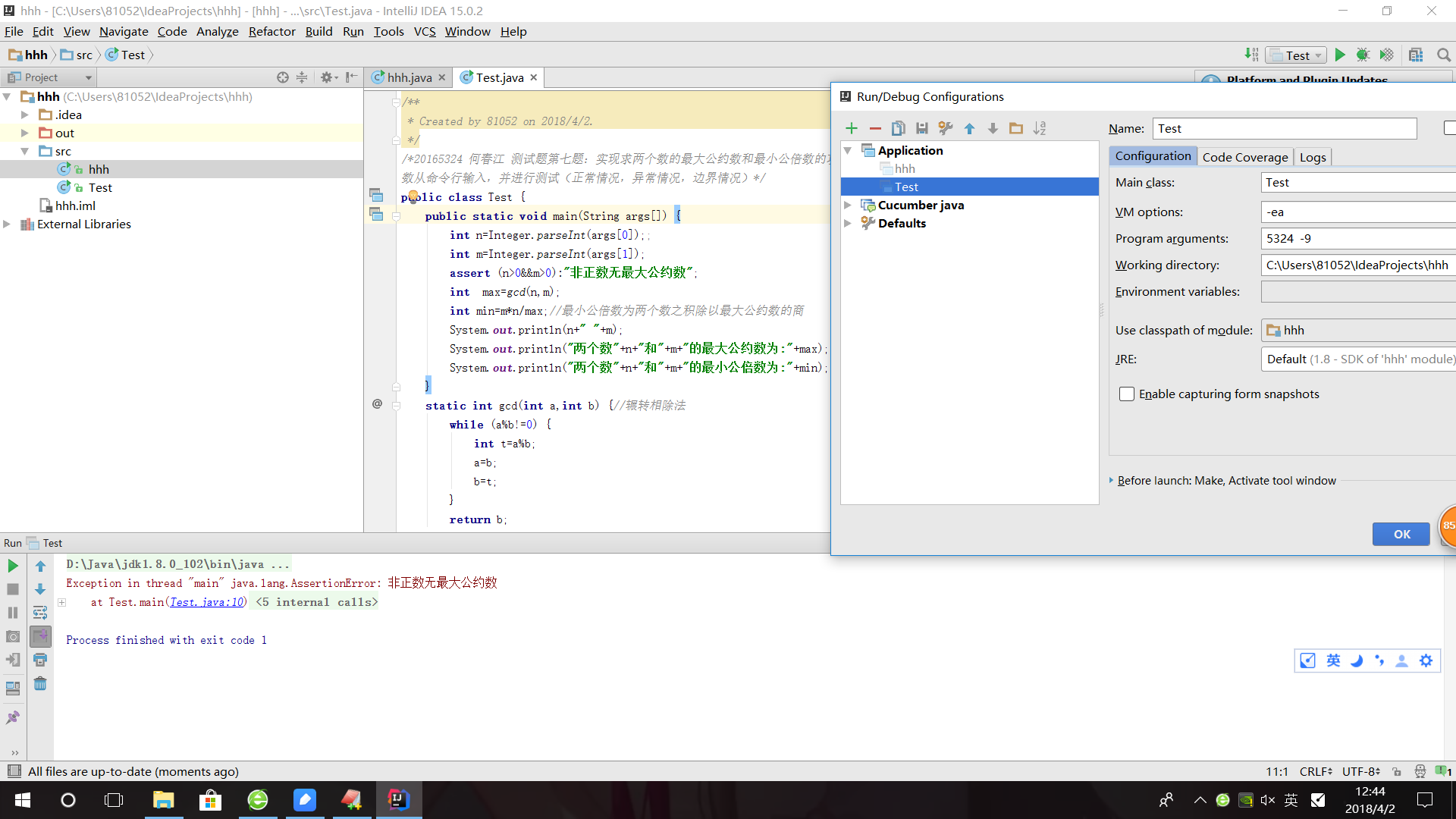1456x819 pixels.
Task: Collapse the Application configuration node
Action: [x=849, y=151]
